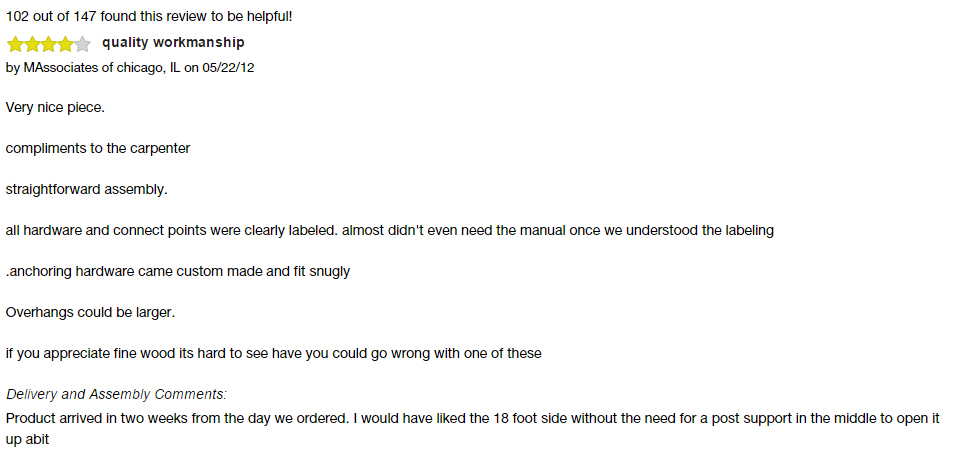
Task: Click the fifth gray rating star
Action: click(82, 44)
